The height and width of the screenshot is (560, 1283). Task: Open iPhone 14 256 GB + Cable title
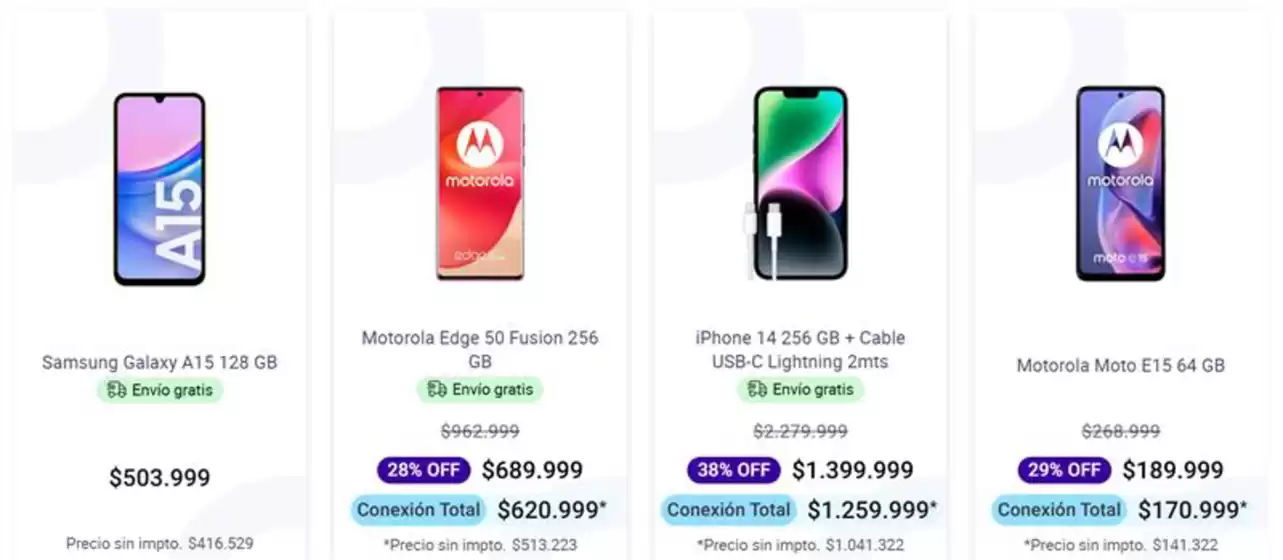click(800, 349)
